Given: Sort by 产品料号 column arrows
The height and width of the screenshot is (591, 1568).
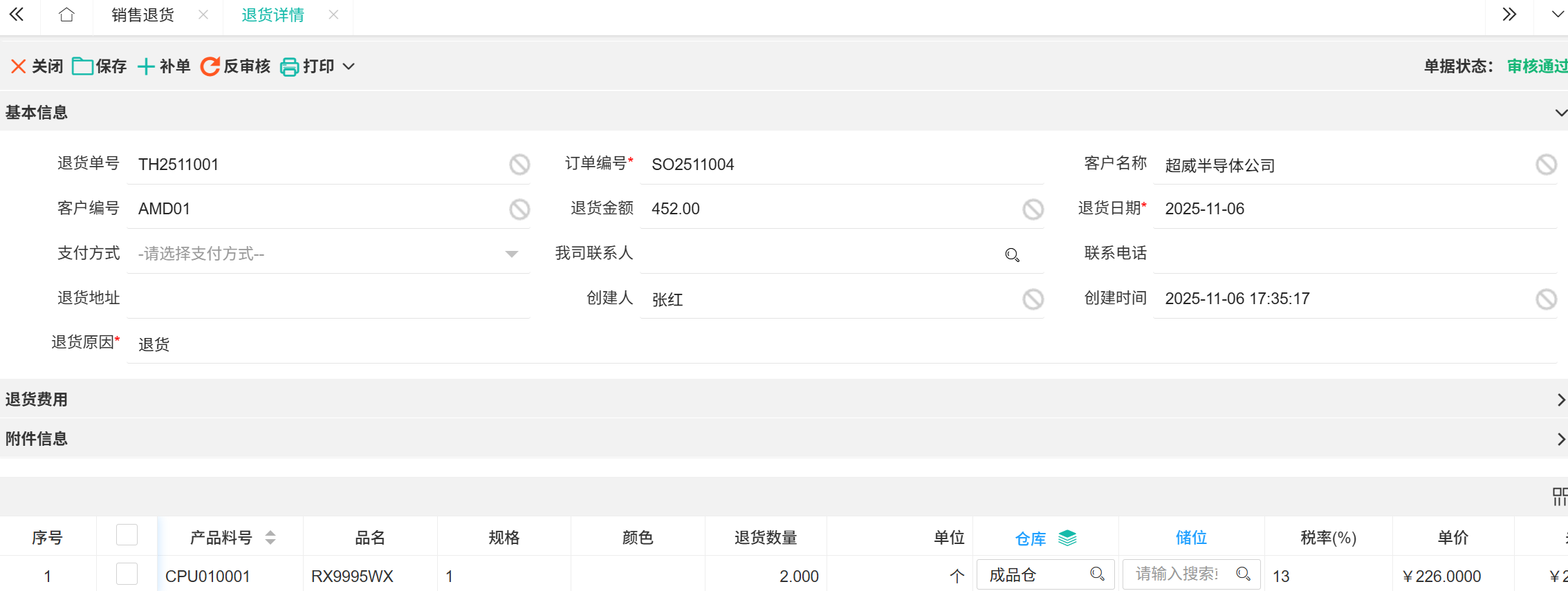Looking at the screenshot, I should click(x=270, y=538).
